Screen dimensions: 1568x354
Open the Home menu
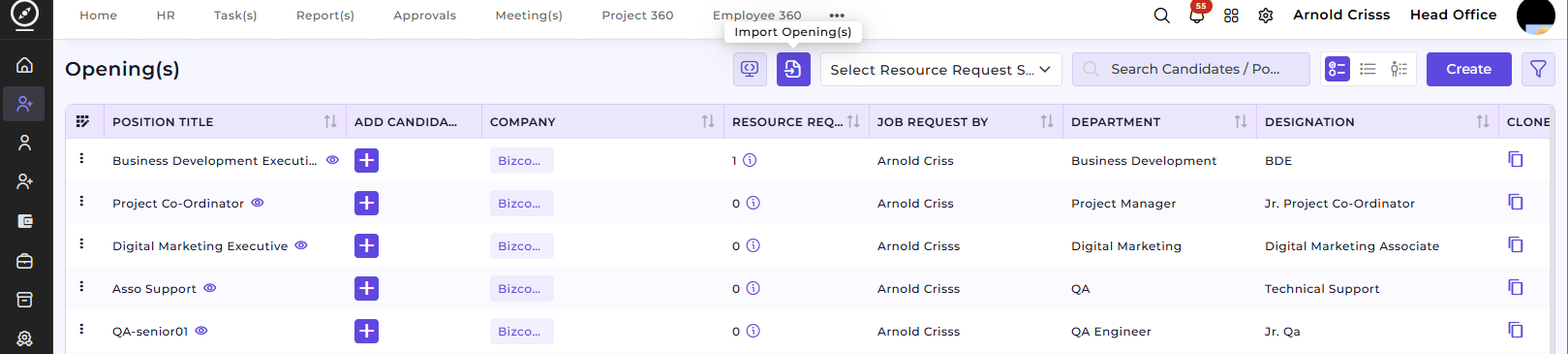tap(98, 16)
